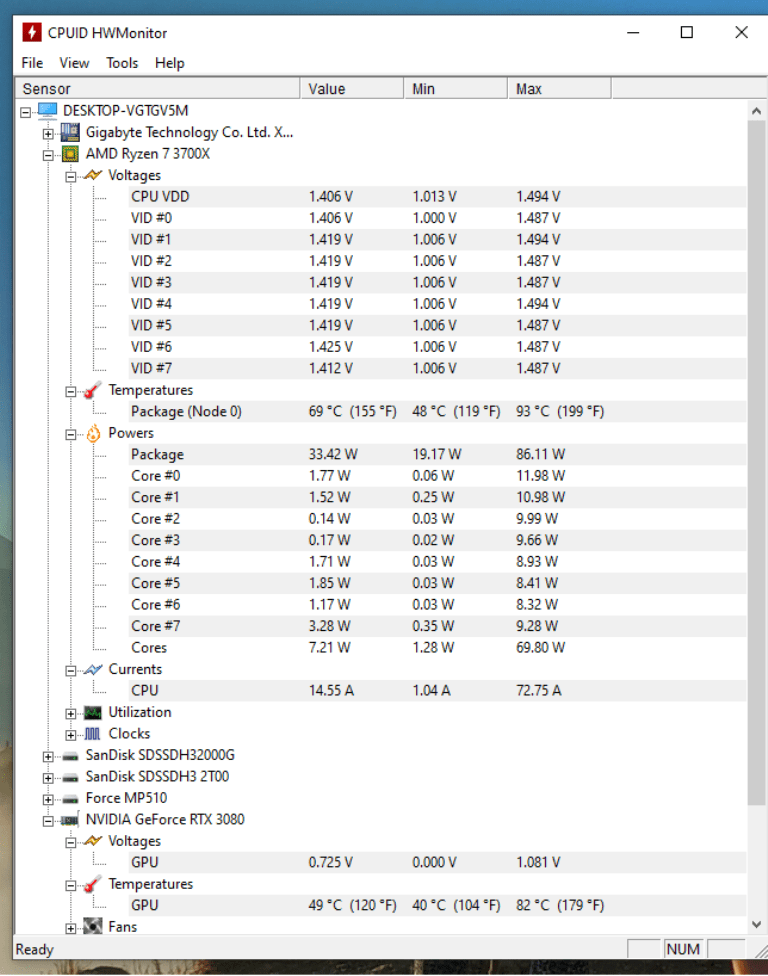Select the VID #0 row
768x976 pixels.
pos(438,218)
